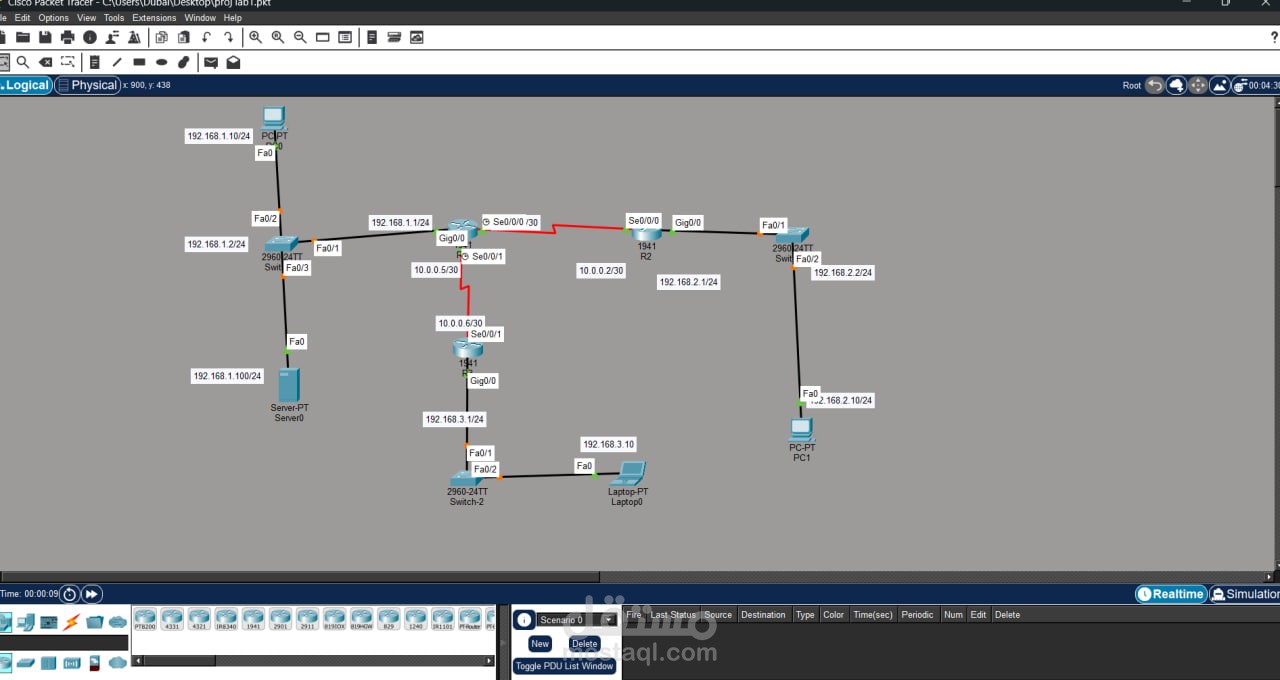The height and width of the screenshot is (680, 1280).
Task: Click Toggle PDU List Window button
Action: tap(565, 666)
